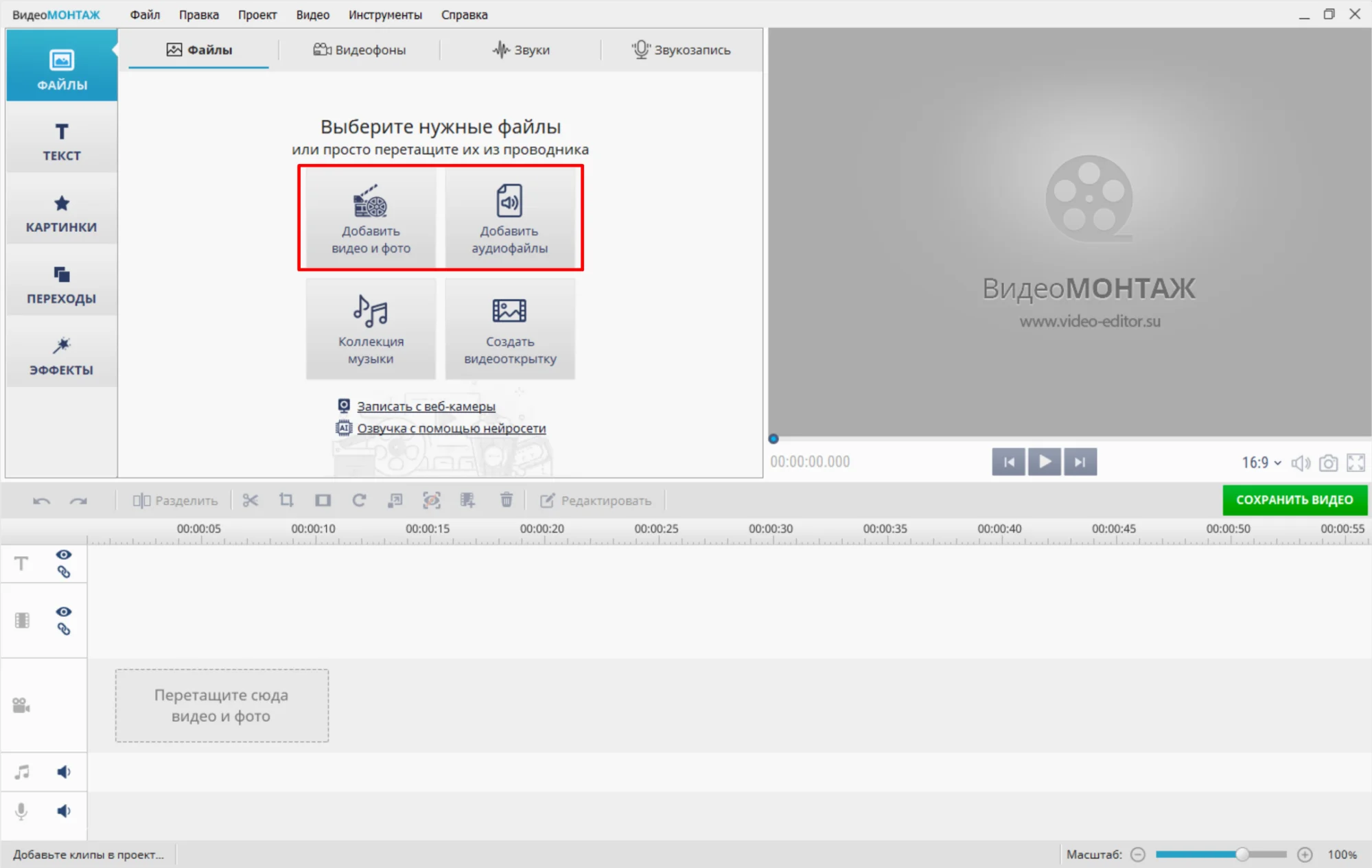This screenshot has height=868, width=1372.
Task: Switch to the Файлы tab
Action: pos(199,49)
